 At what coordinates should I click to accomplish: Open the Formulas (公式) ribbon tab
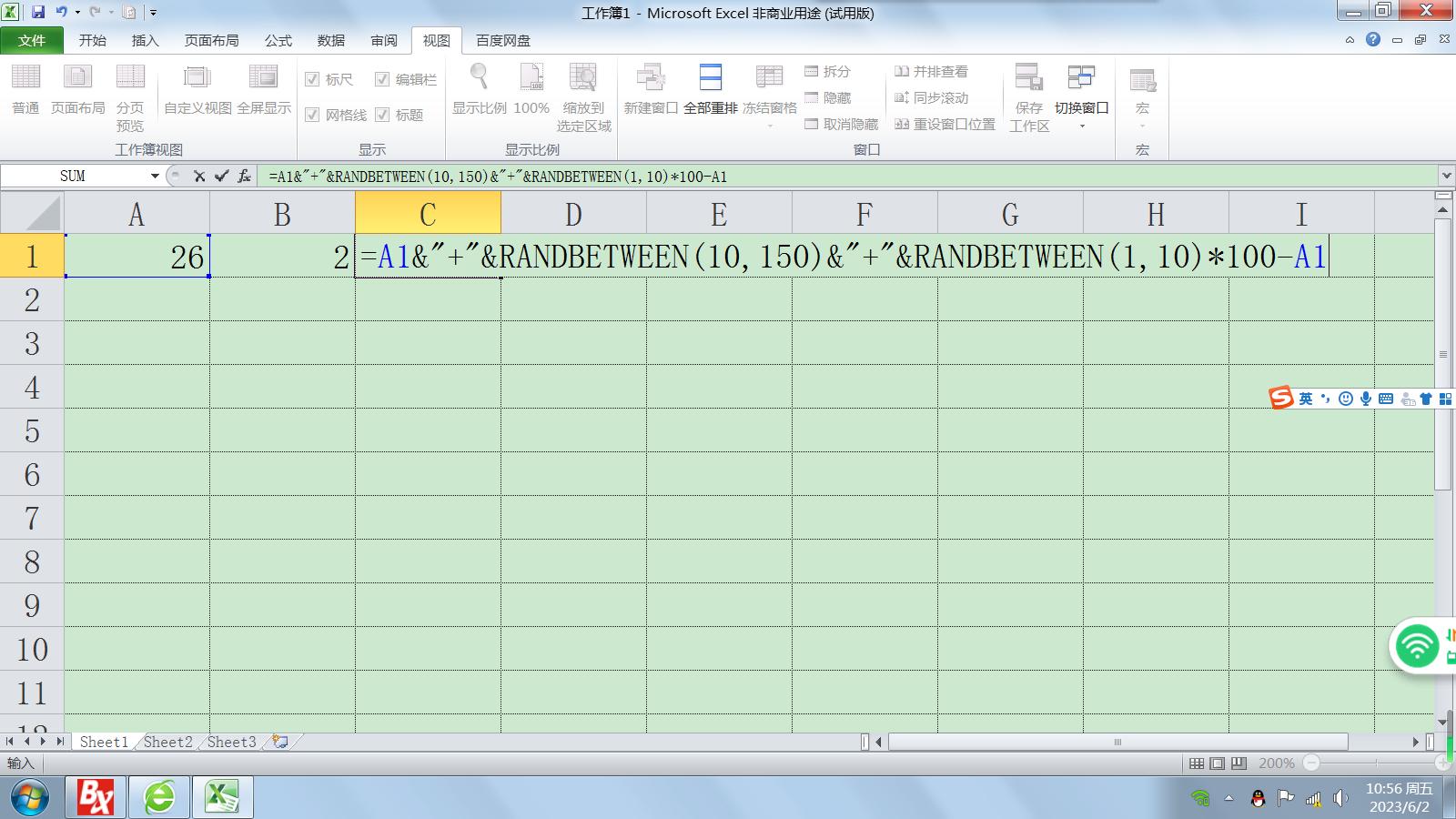tap(278, 40)
